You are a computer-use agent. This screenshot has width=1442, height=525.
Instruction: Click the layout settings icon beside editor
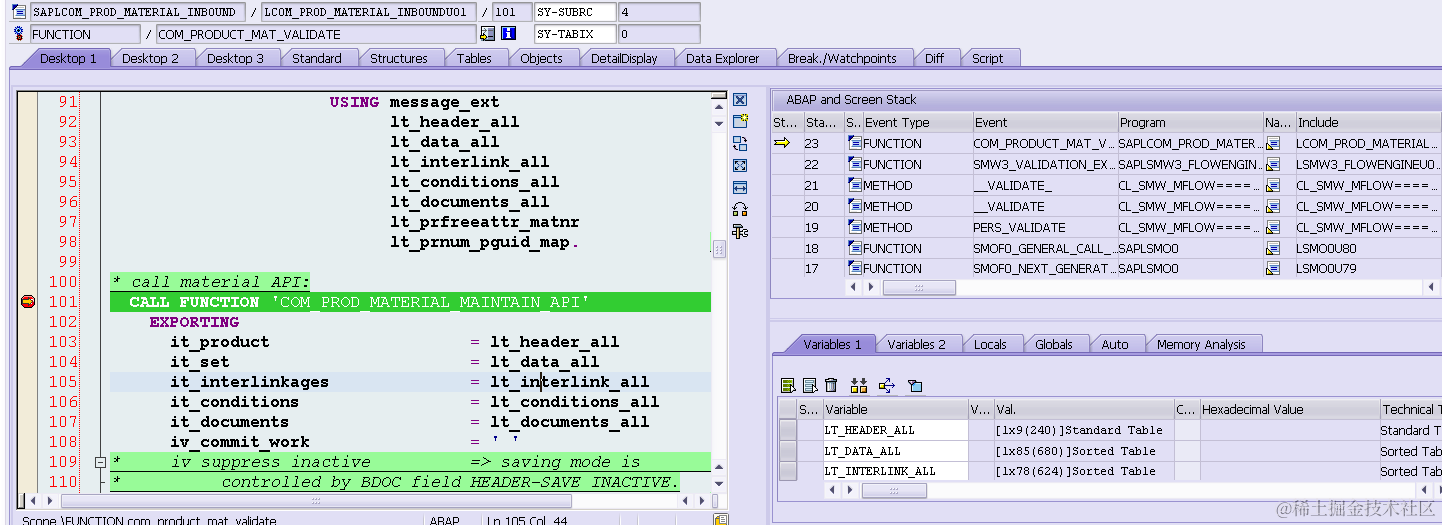click(740, 231)
